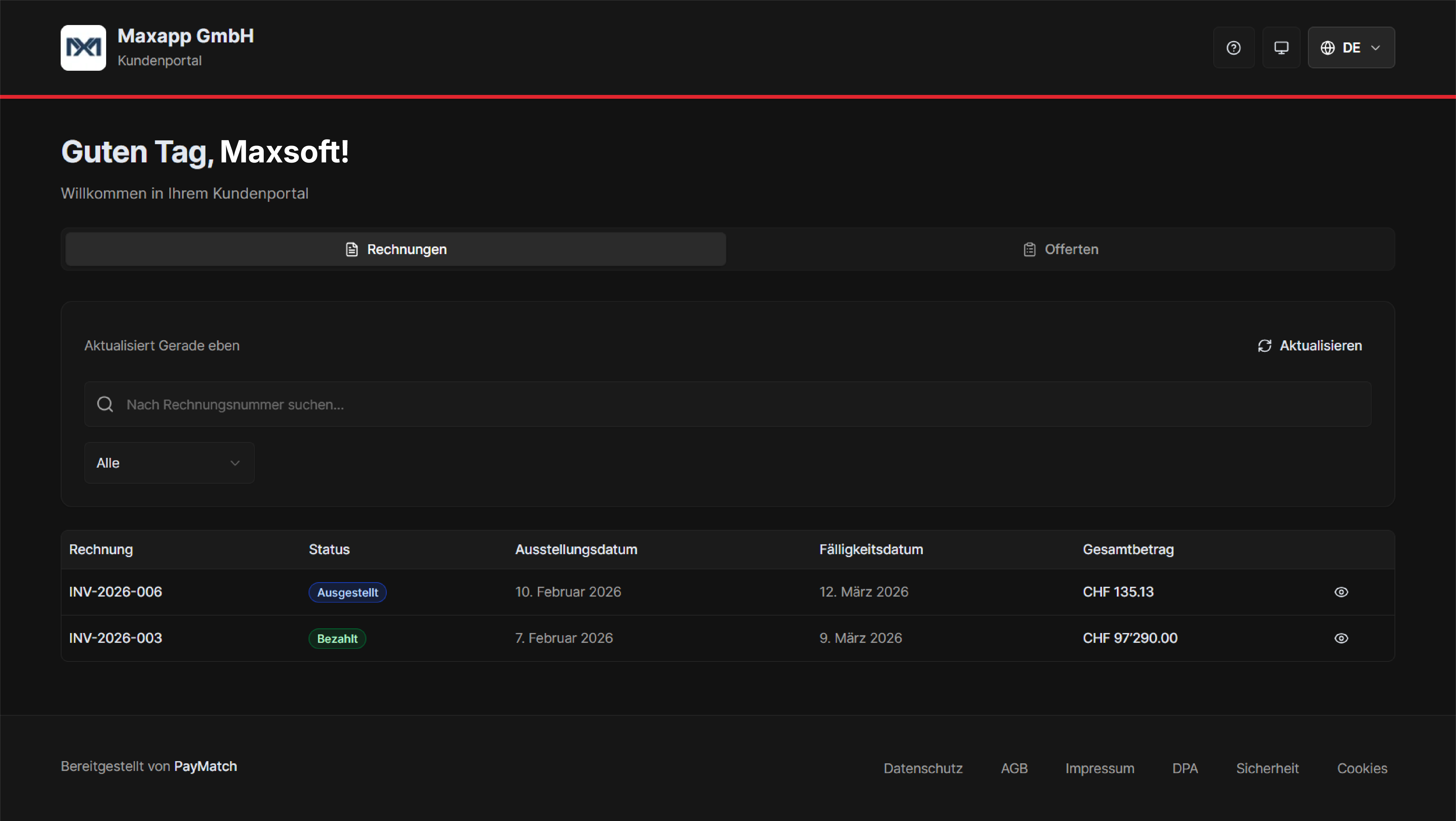Viewport: 1456px width, 821px height.
Task: Select the Rechnungen tab
Action: point(395,249)
